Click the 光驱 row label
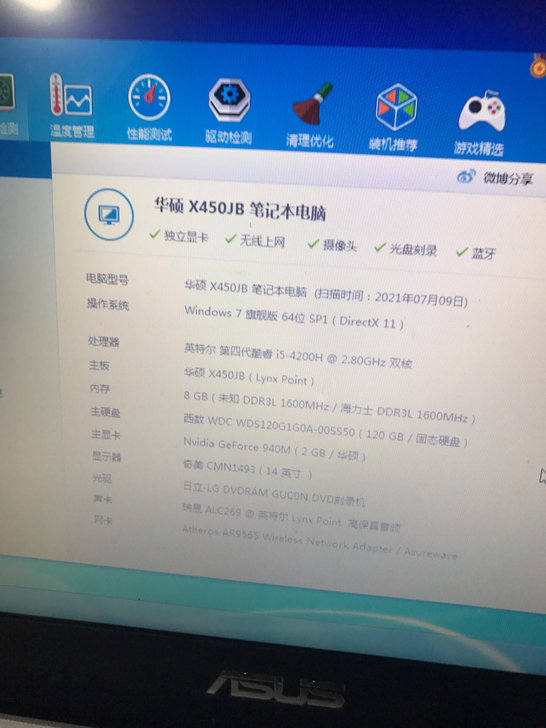The image size is (546, 728). [x=103, y=478]
